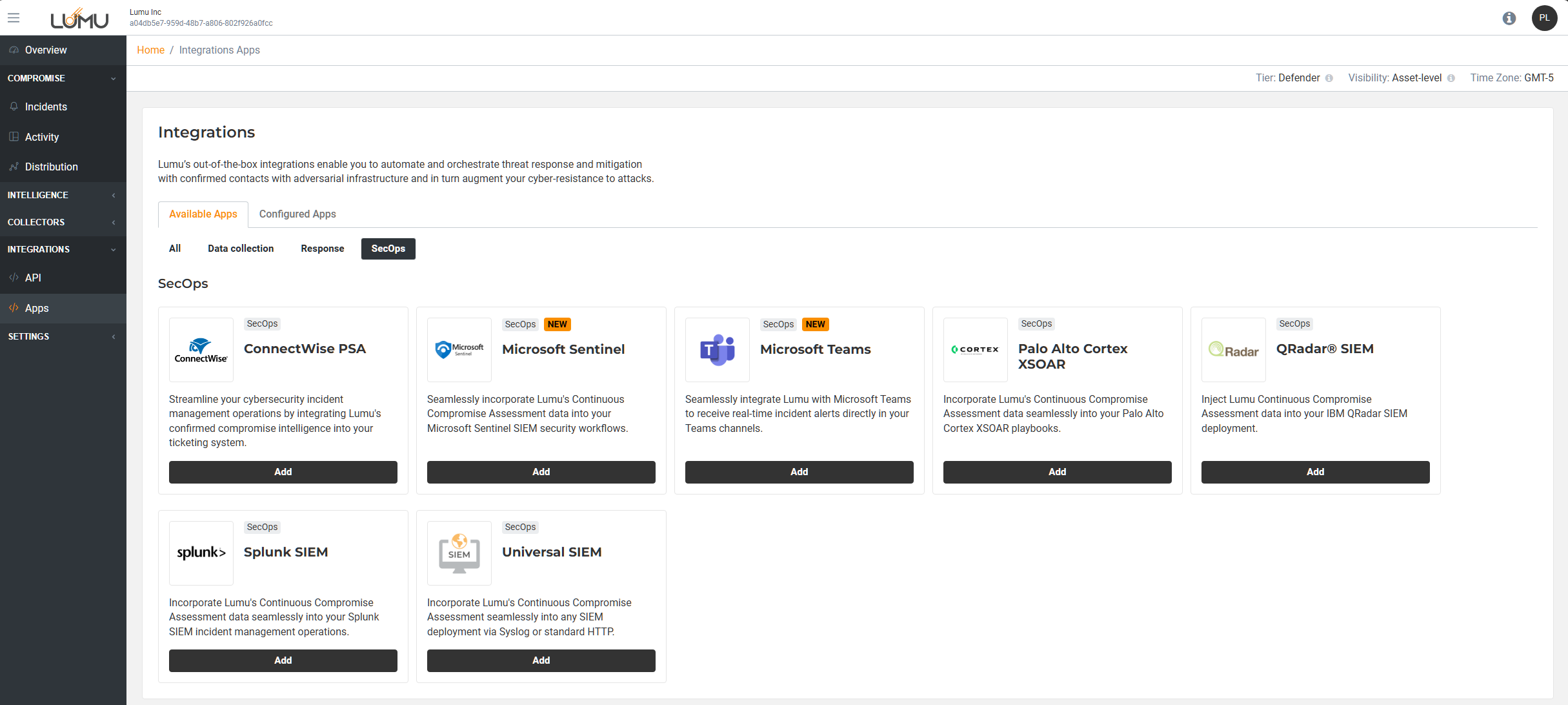1568x705 pixels.
Task: Click the Splunk logo thumbnail
Action: (x=201, y=553)
